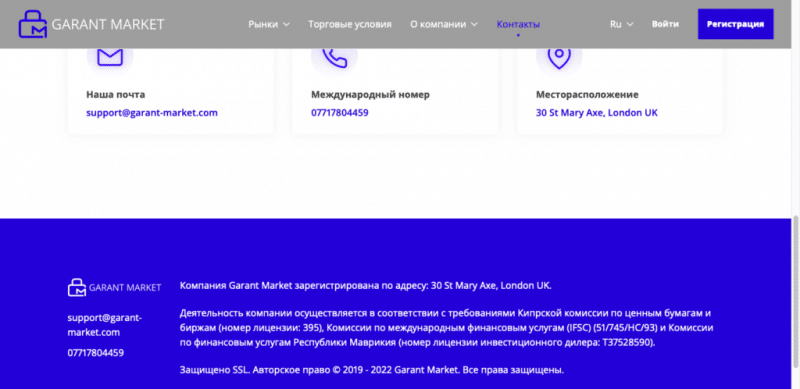The width and height of the screenshot is (800, 389).
Task: Select the Контакты menu item
Action: 518,25
